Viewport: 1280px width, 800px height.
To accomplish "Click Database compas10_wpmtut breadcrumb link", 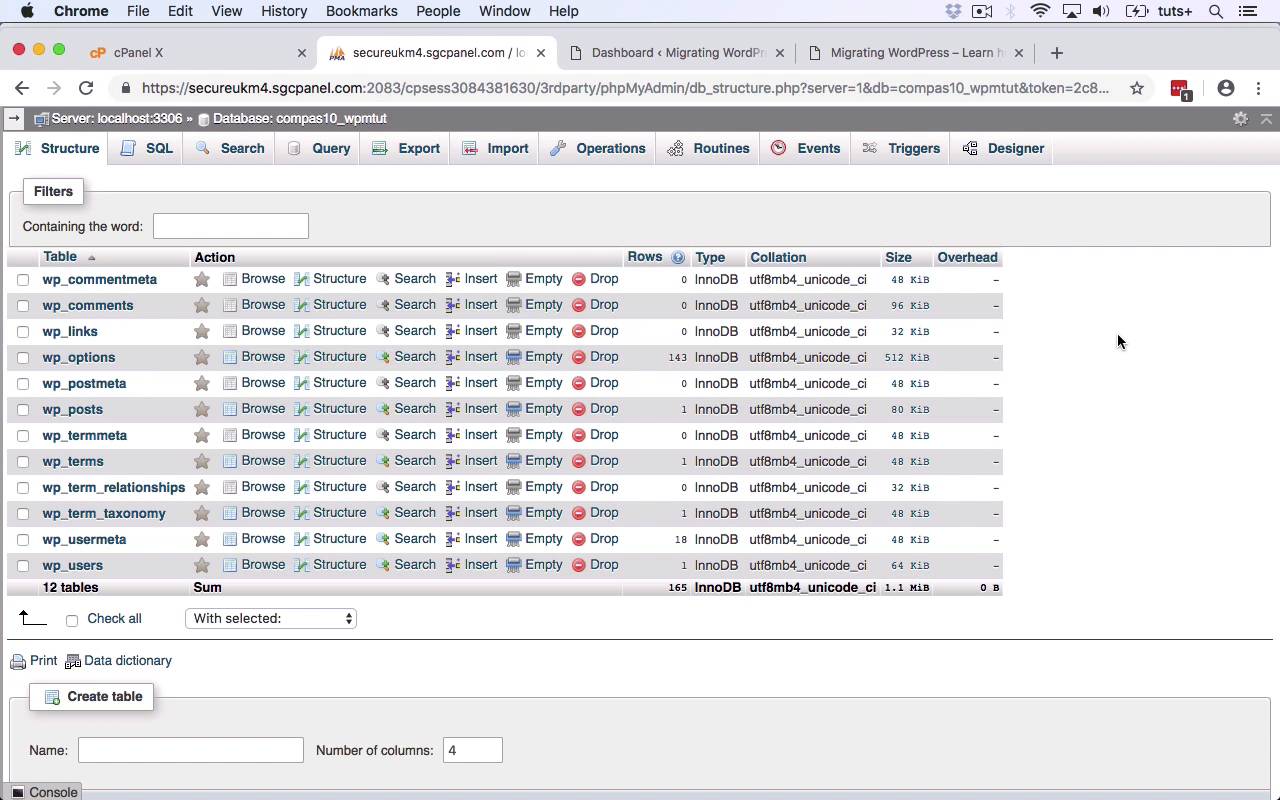I will tap(299, 118).
